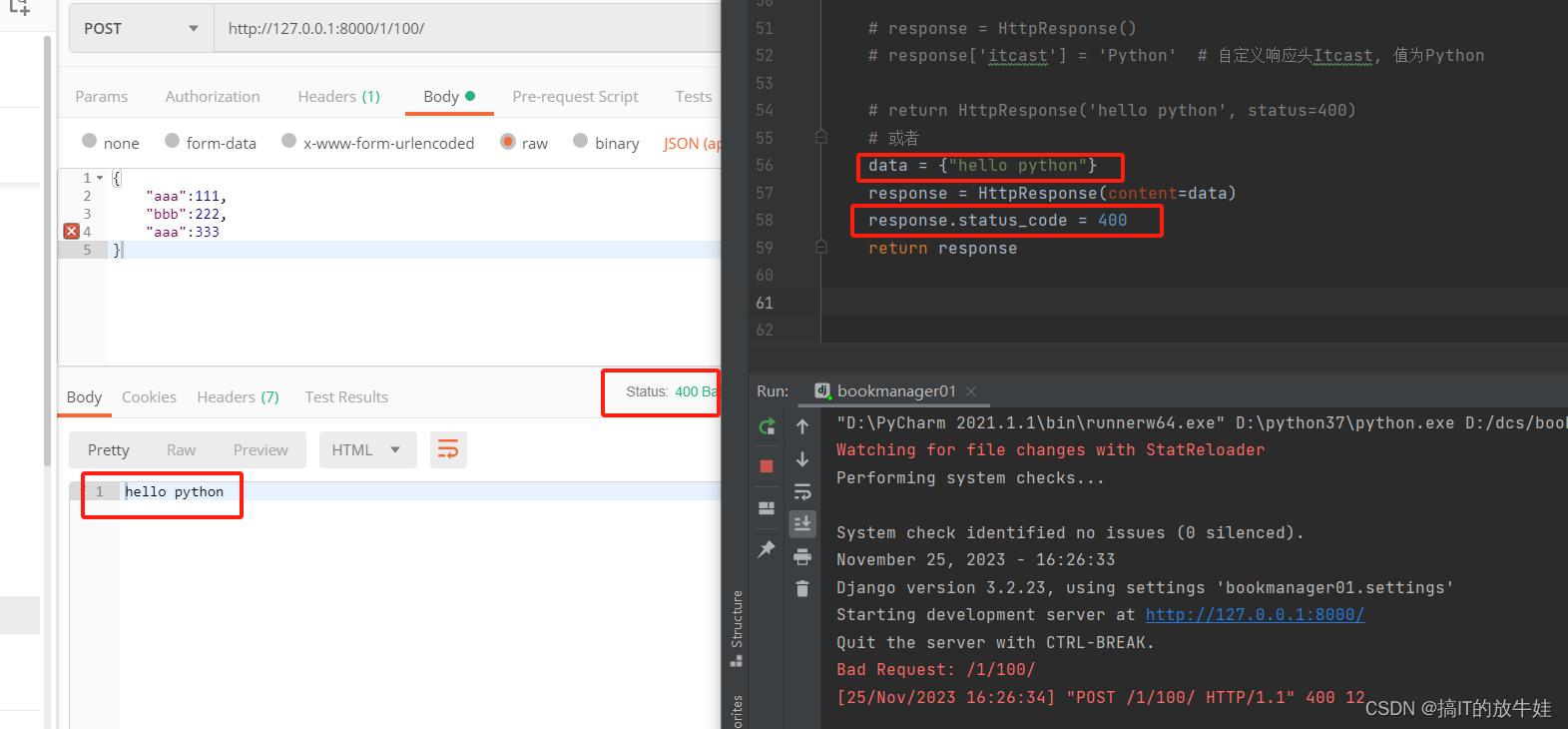Viewport: 1568px width, 729px height.
Task: Print the Run console output
Action: pyautogui.click(x=802, y=556)
